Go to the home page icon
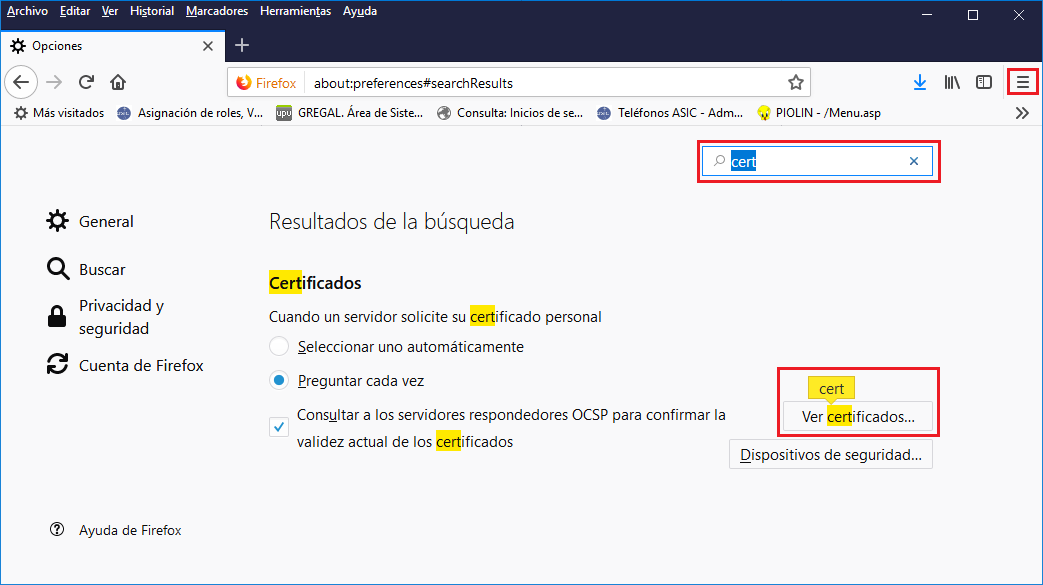This screenshot has height=585, width=1043. tap(118, 82)
